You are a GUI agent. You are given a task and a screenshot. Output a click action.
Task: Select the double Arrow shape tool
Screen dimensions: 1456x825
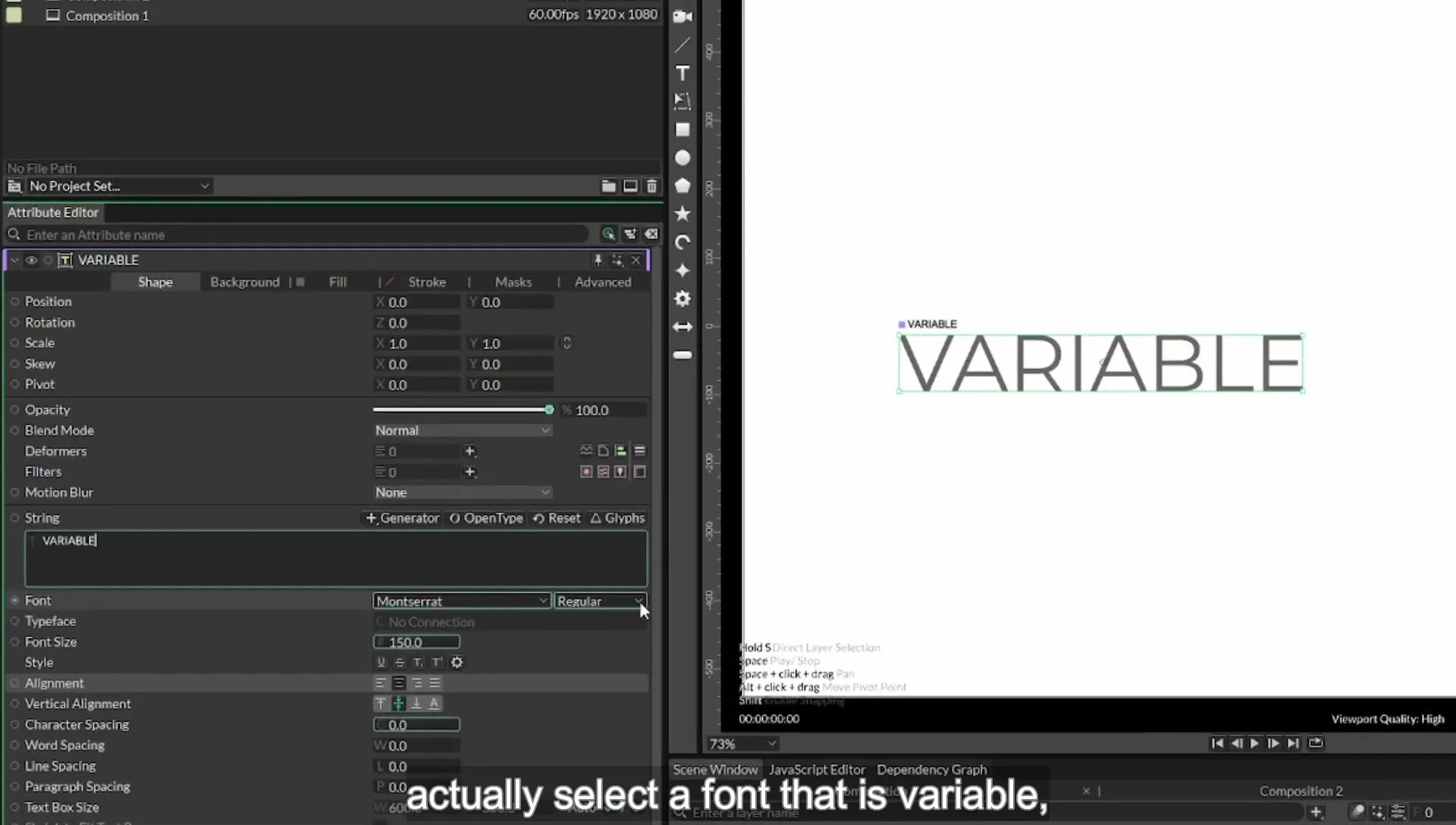(x=682, y=327)
